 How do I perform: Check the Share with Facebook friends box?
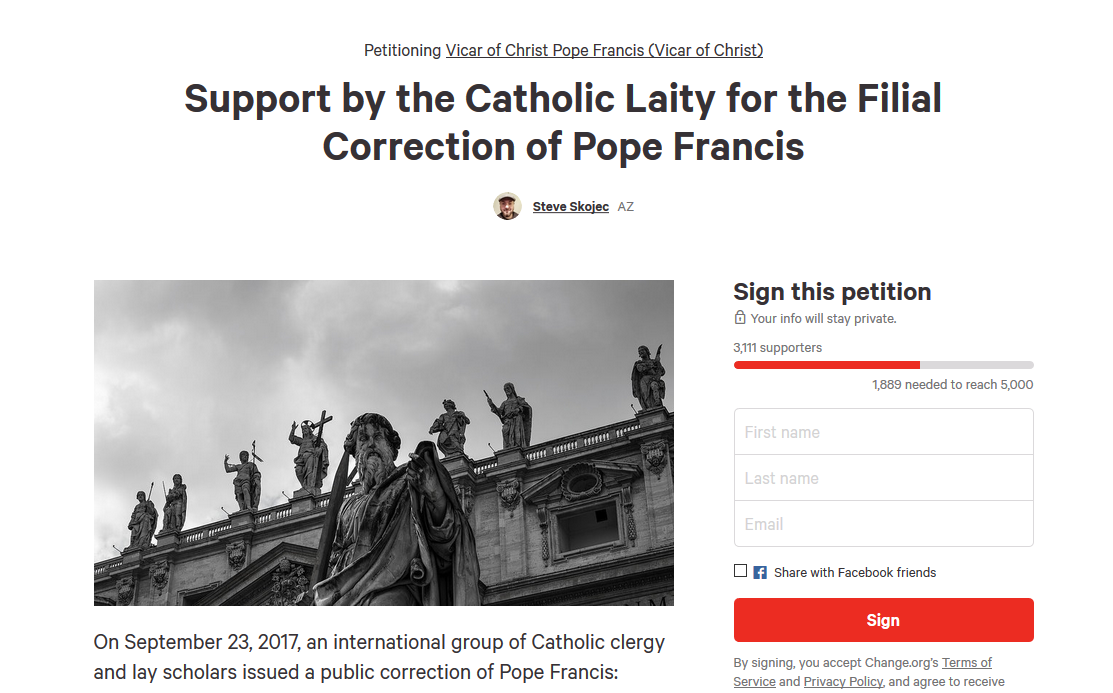[740, 571]
